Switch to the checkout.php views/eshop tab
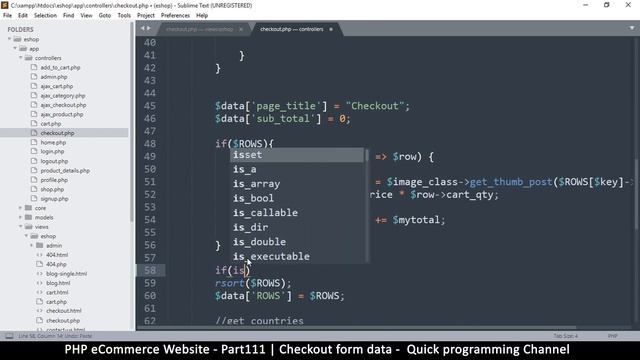The width and height of the screenshot is (640, 360). click(x=200, y=29)
